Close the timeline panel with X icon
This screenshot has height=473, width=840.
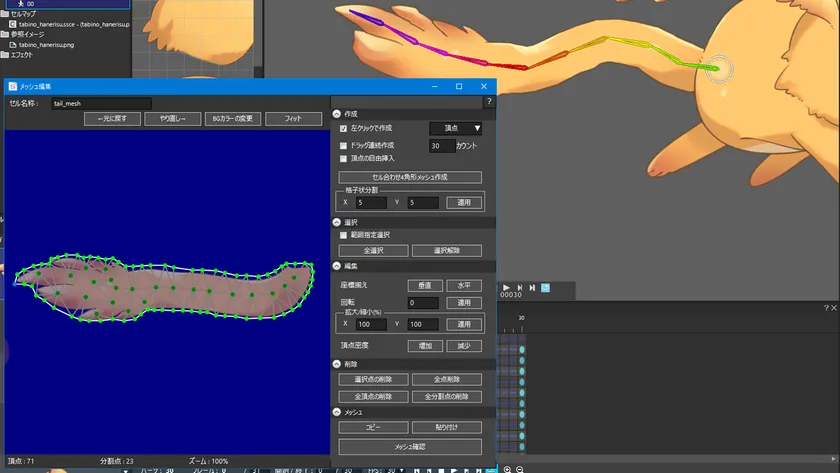point(834,308)
